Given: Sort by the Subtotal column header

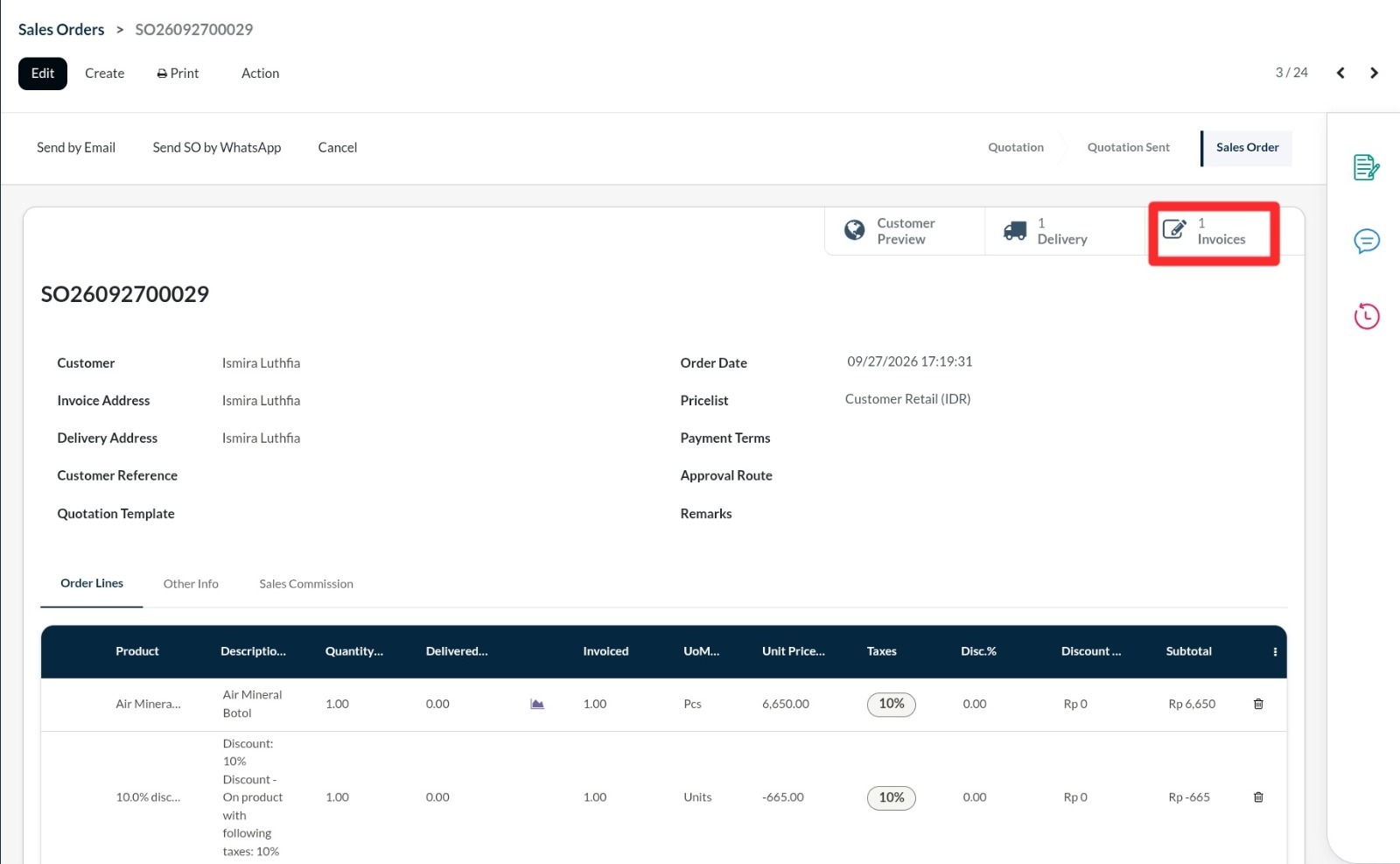Looking at the screenshot, I should click(x=1188, y=651).
